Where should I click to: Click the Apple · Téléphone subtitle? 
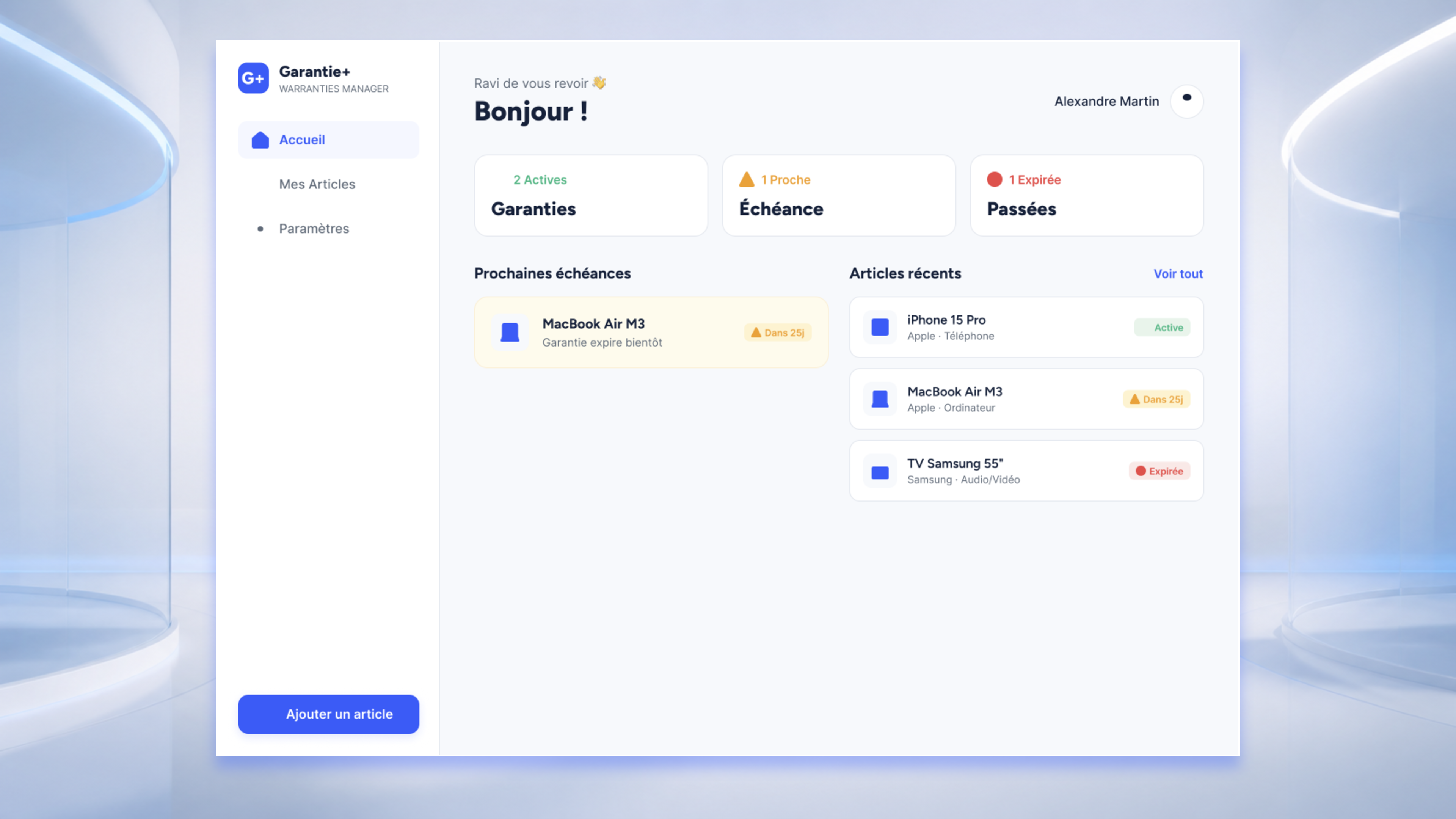click(x=951, y=336)
